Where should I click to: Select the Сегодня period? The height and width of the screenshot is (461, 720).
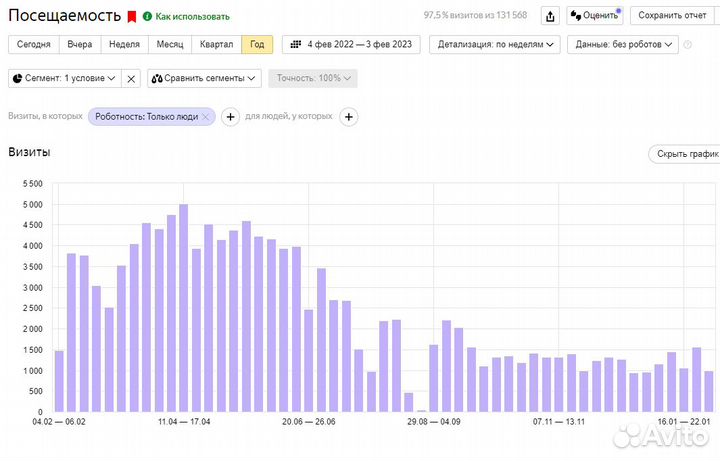[x=34, y=45]
